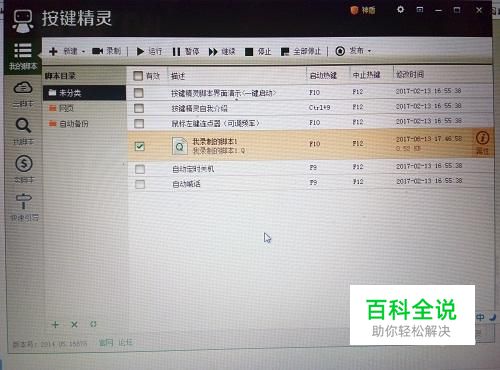Click the 中 input method tray indicator
The height and width of the screenshot is (370, 500).
tap(480, 317)
